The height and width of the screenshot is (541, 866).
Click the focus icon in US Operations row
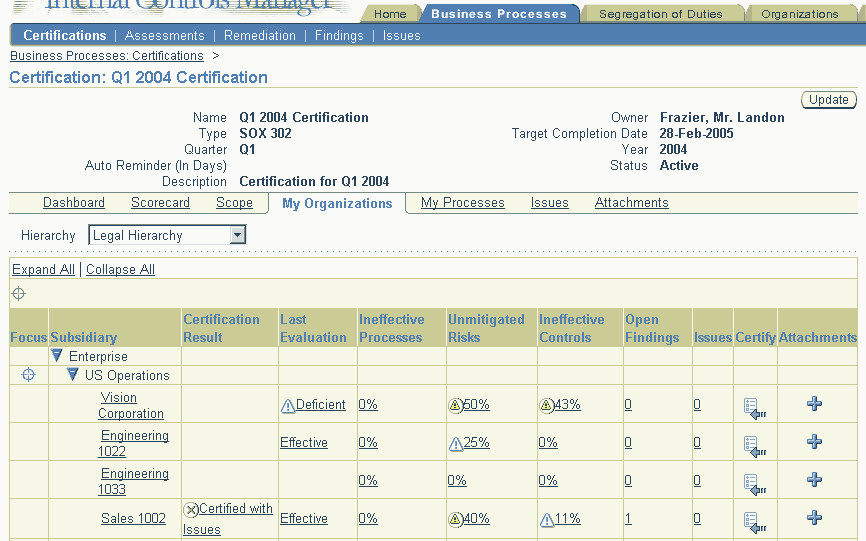[28, 375]
